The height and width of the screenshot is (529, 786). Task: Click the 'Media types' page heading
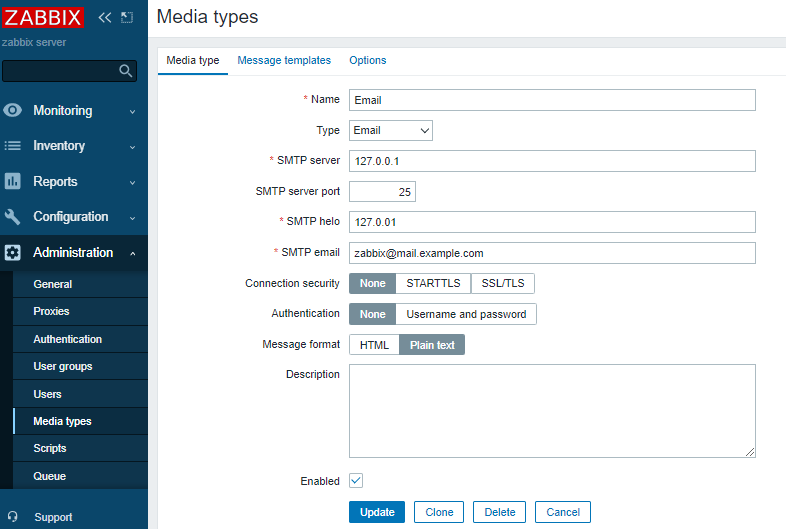(x=208, y=17)
